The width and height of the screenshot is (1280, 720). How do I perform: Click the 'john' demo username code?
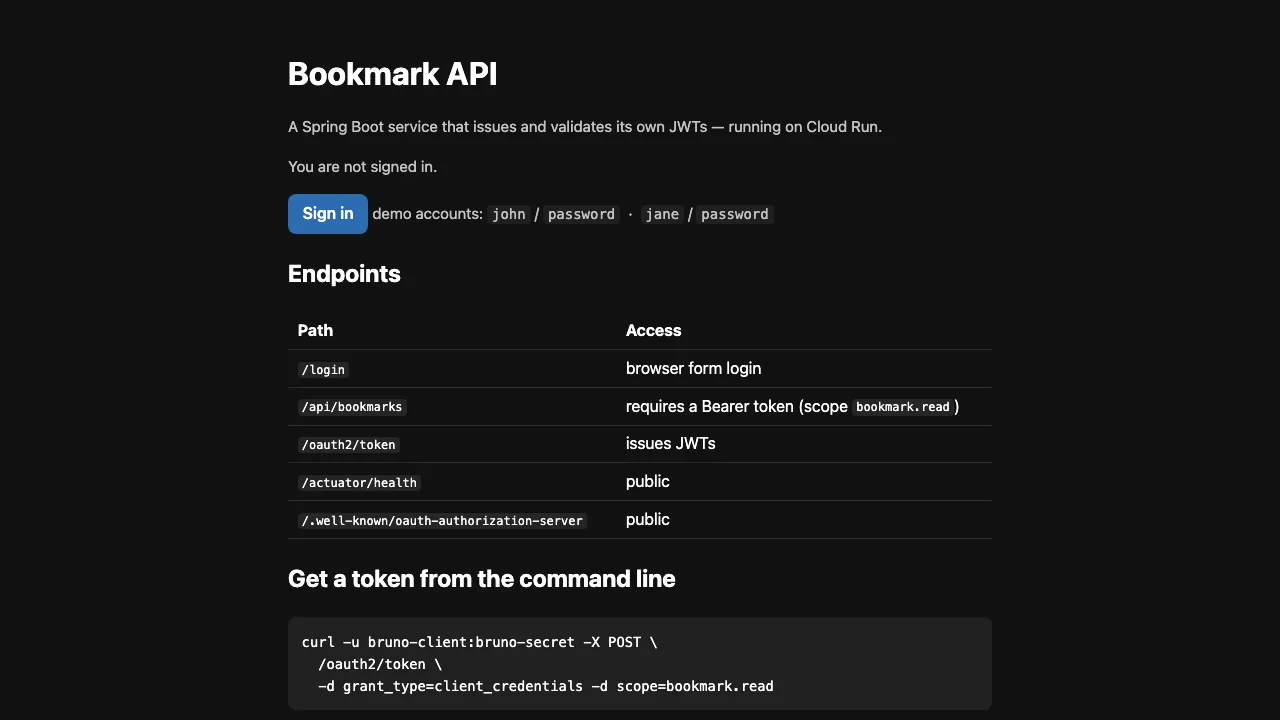point(509,214)
